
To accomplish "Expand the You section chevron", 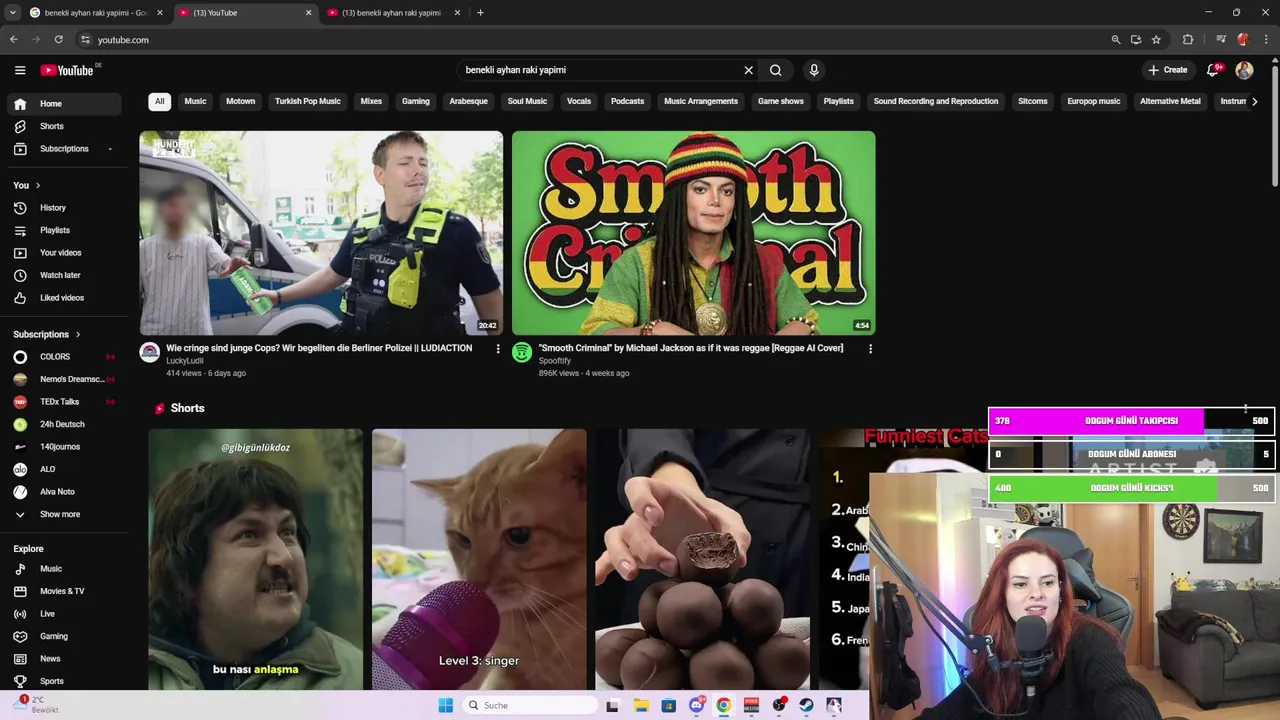I will (x=38, y=185).
